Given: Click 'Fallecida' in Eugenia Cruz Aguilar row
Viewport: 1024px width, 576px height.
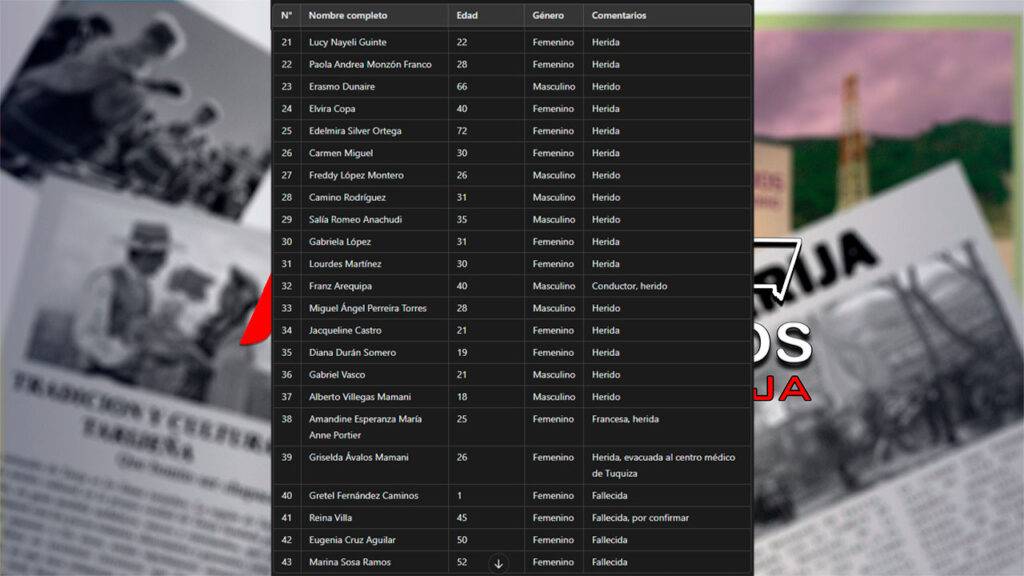Looking at the screenshot, I should 609,541.
